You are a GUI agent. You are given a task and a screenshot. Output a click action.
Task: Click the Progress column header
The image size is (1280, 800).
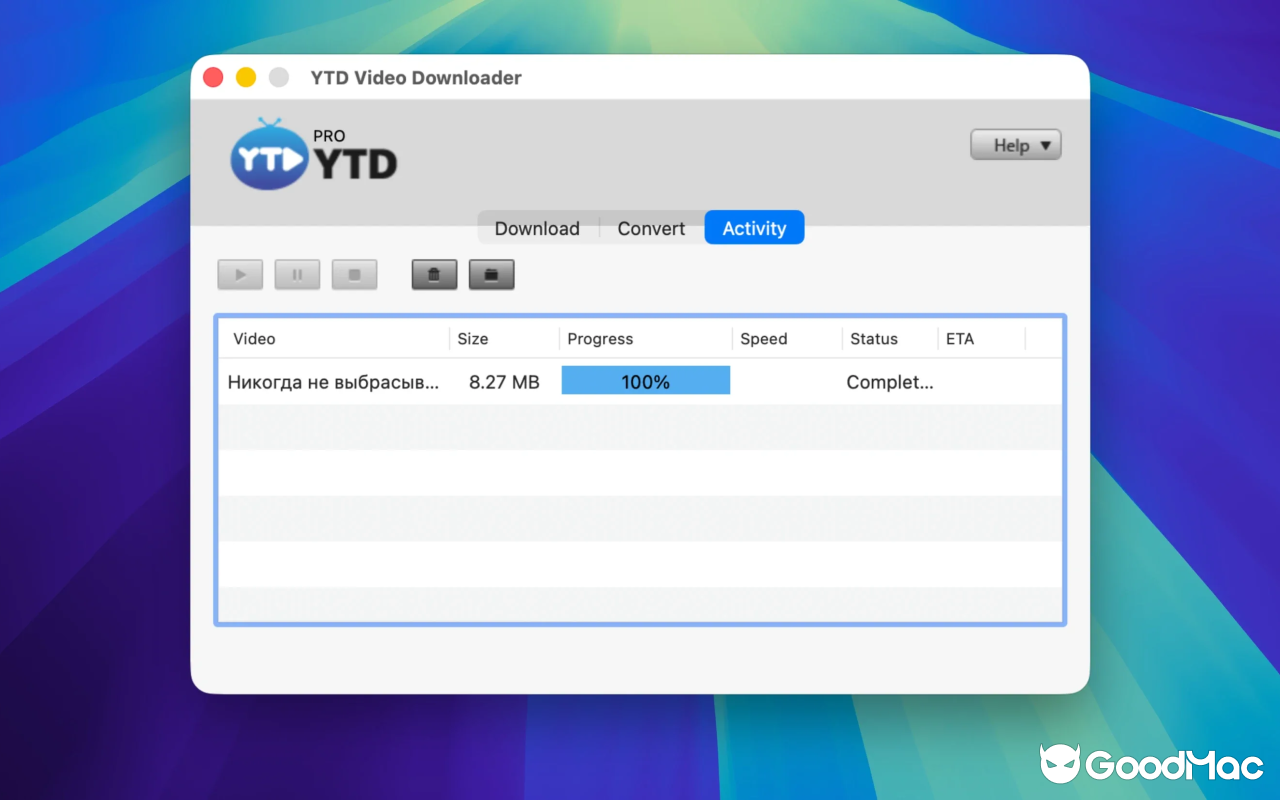600,339
